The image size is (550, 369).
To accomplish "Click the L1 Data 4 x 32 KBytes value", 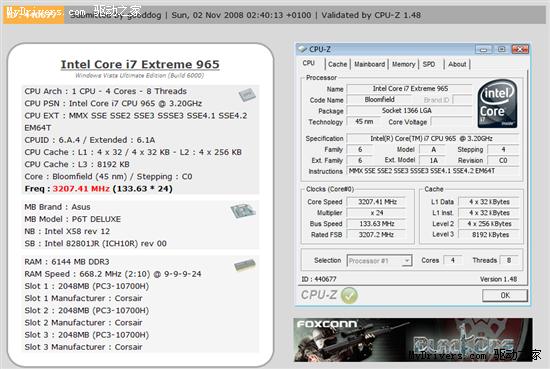I will [x=489, y=202].
